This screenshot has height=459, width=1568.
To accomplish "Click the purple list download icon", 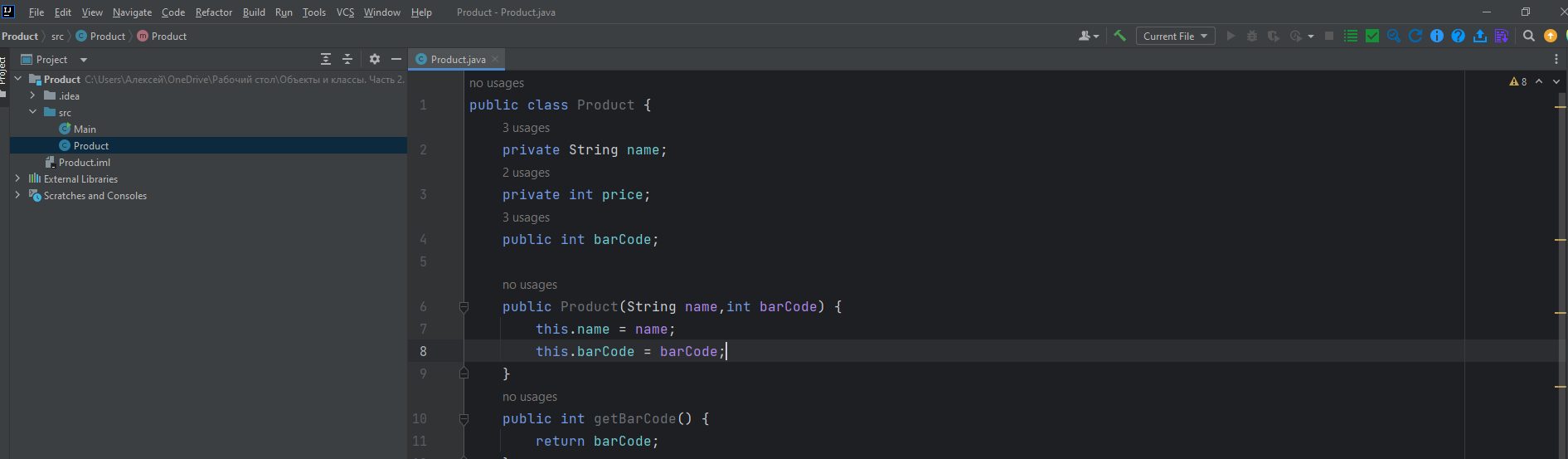I will coord(1502,36).
